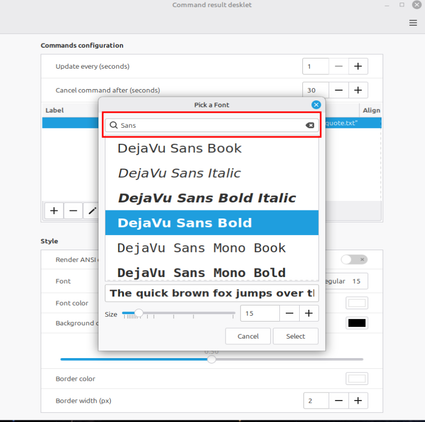Screen dimensions: 425x422
Task: Open the Border color swatch
Action: pyautogui.click(x=357, y=379)
